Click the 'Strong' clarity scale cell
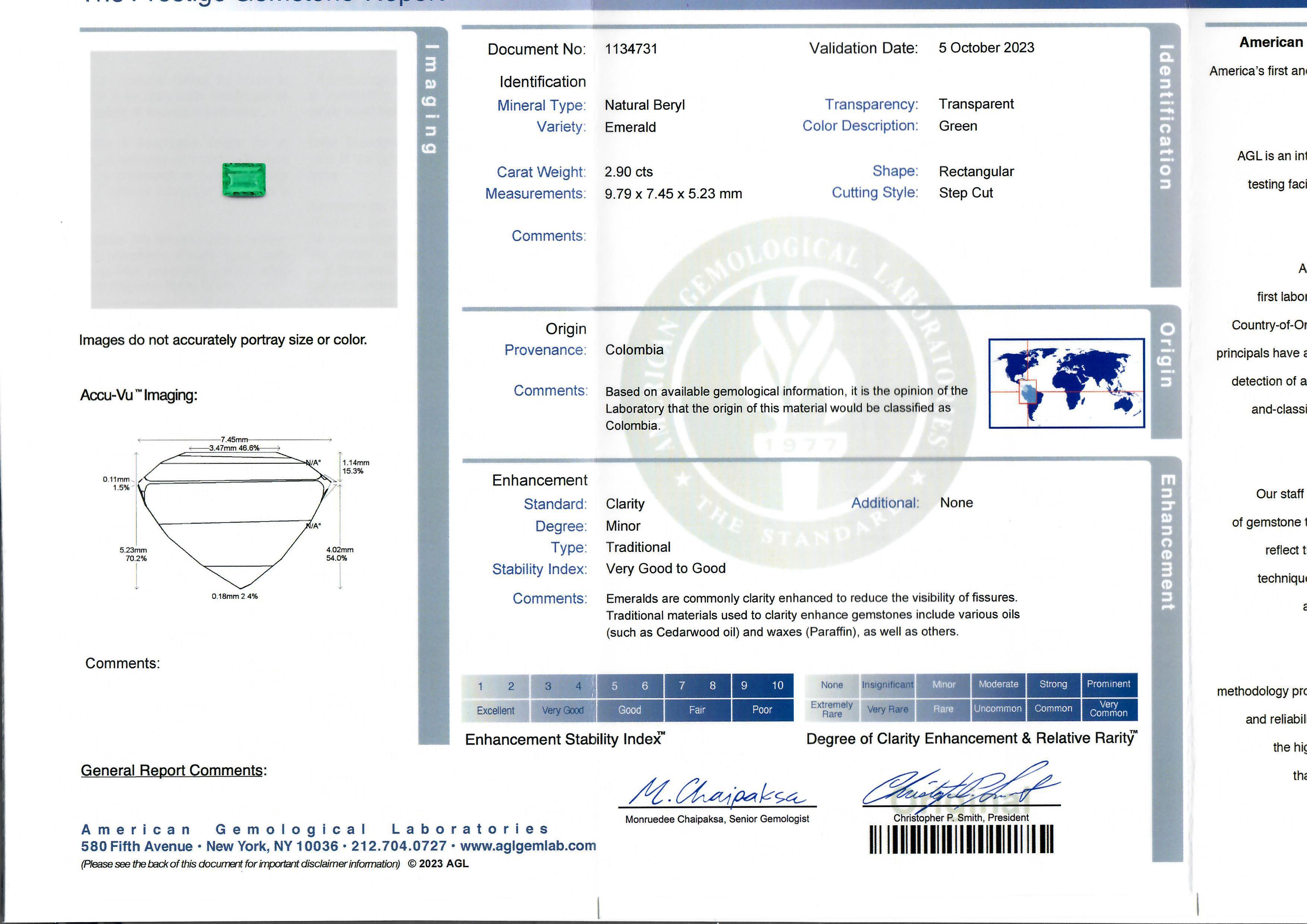Screen dimensions: 1307x924 [1053, 684]
